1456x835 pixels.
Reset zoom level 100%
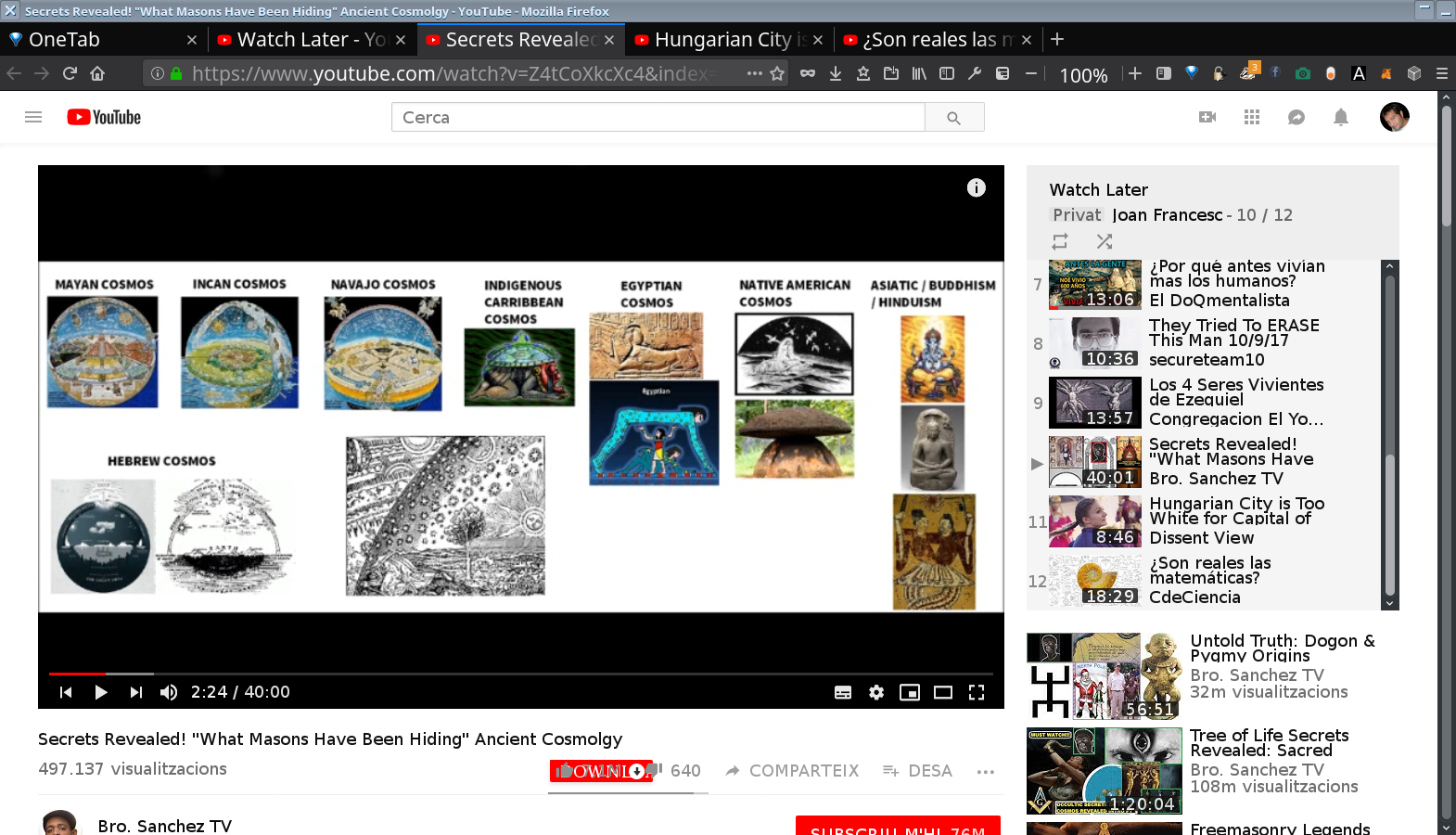[1083, 75]
